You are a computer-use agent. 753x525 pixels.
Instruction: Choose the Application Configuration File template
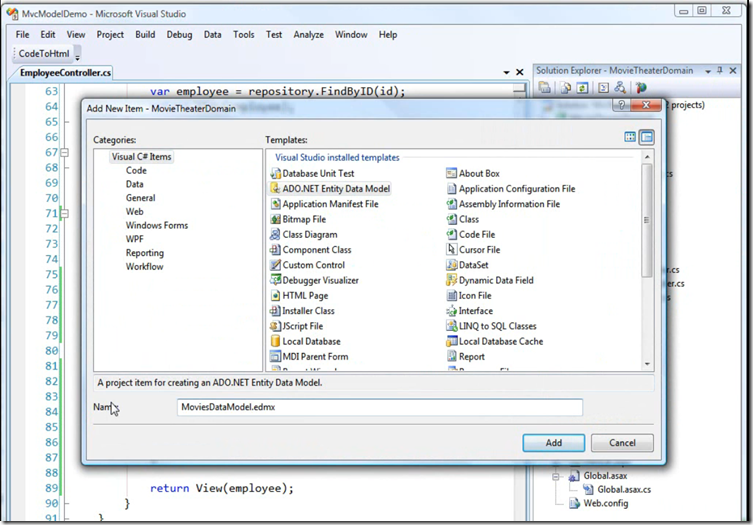coord(510,189)
